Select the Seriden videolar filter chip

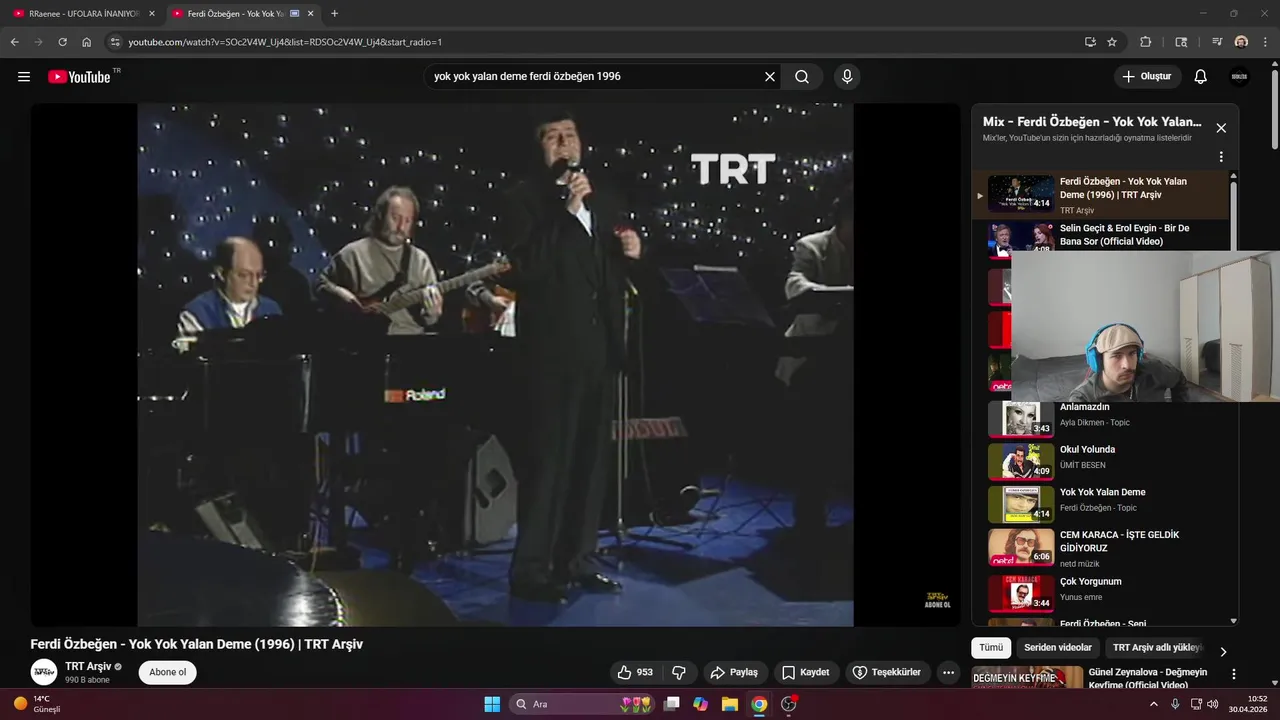[x=1058, y=648]
